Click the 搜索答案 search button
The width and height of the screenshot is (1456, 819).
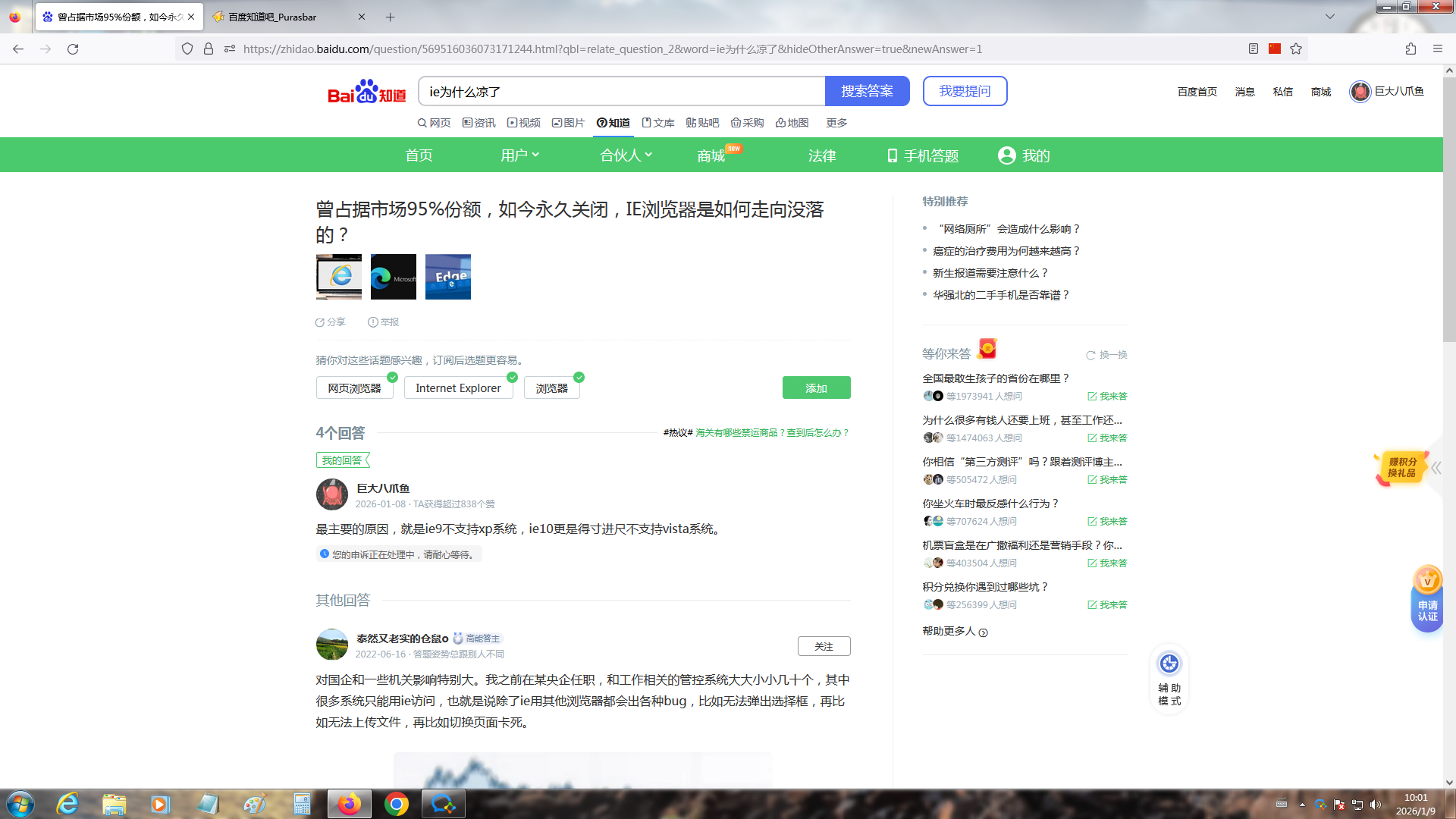[867, 91]
